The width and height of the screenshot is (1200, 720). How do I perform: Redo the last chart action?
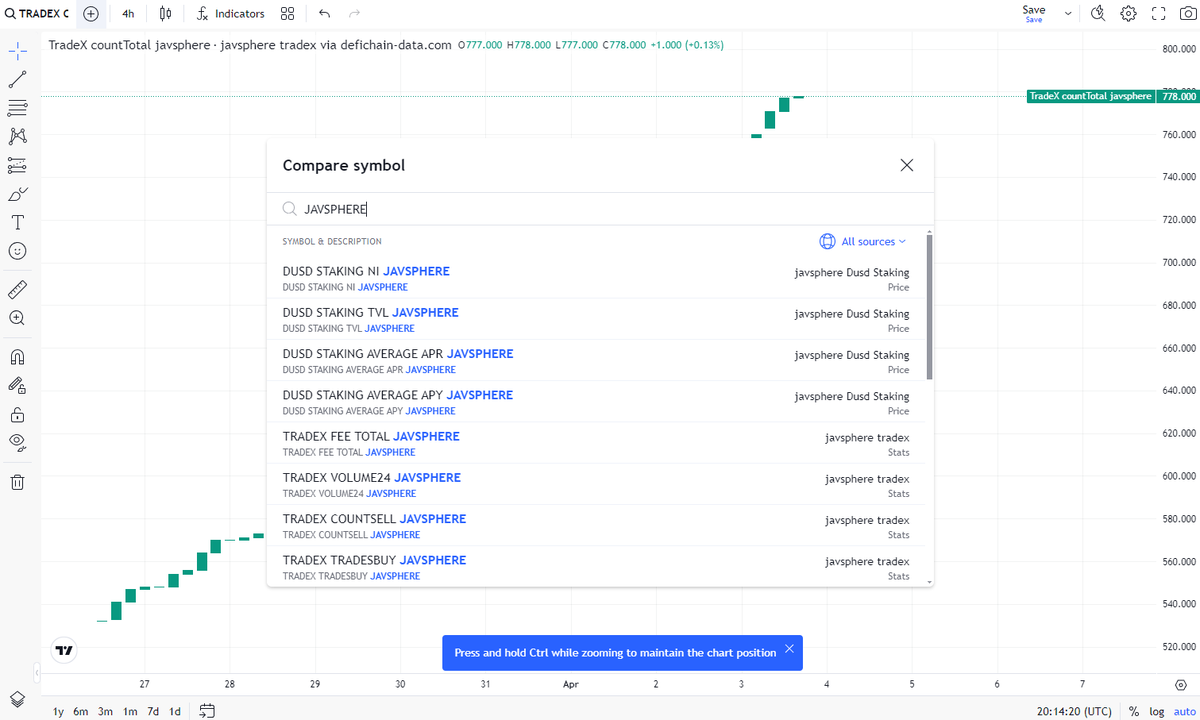tap(354, 14)
